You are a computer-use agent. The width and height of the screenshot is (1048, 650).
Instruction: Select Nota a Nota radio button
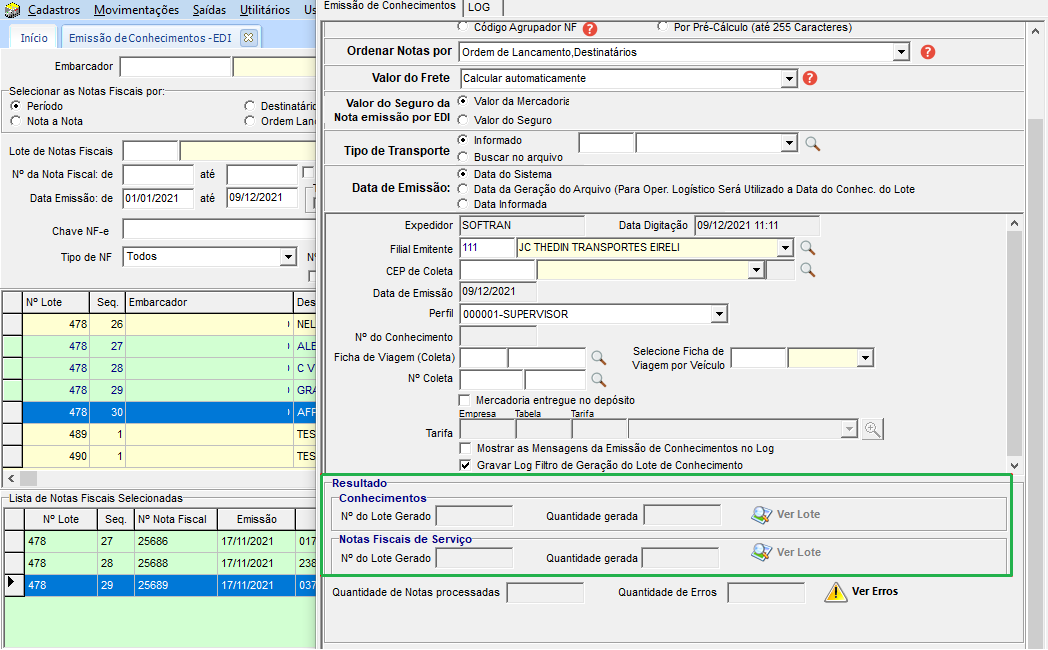pos(15,121)
